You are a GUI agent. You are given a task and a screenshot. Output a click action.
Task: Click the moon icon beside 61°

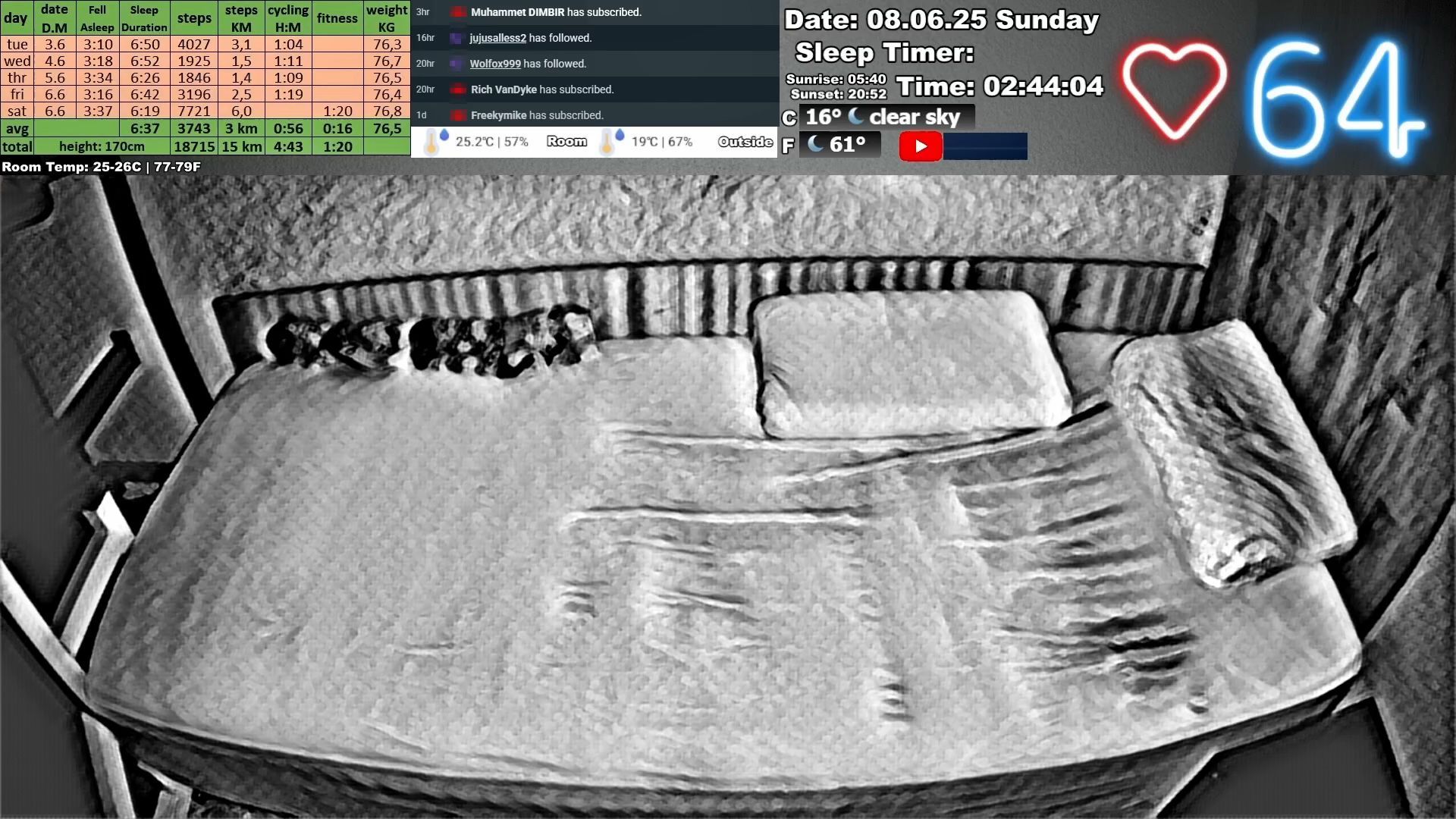[x=816, y=143]
